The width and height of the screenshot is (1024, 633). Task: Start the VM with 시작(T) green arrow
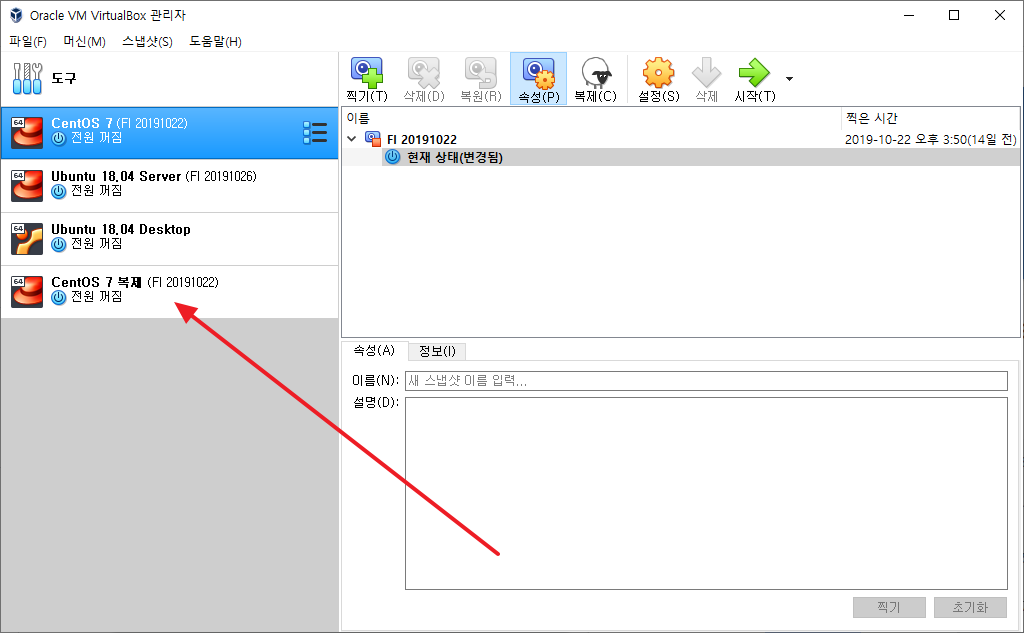coord(754,73)
